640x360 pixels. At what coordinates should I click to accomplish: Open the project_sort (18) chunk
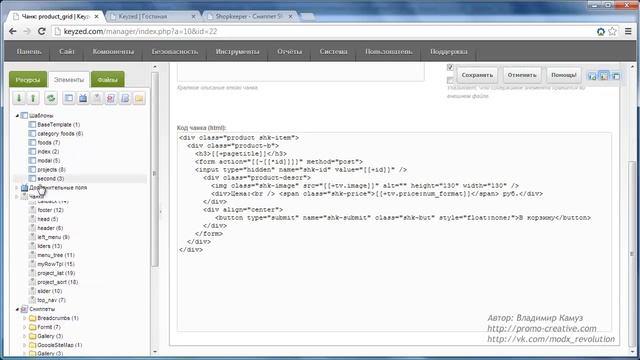click(58, 282)
